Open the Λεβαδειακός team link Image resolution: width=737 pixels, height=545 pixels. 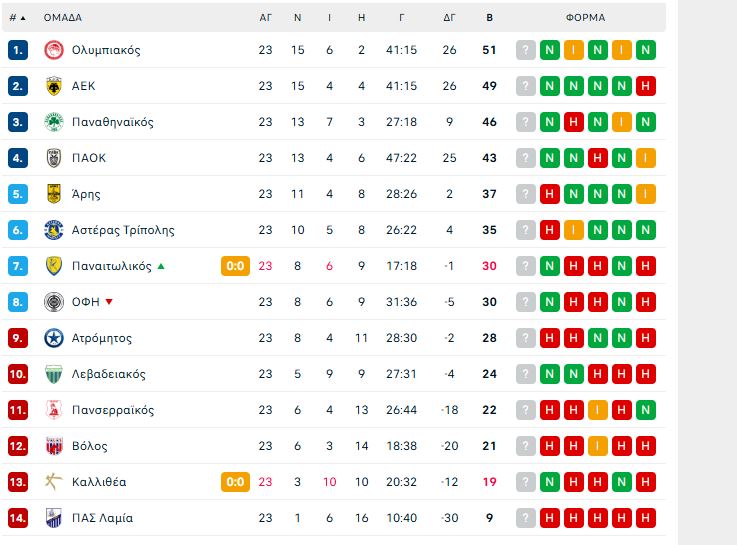coord(109,374)
